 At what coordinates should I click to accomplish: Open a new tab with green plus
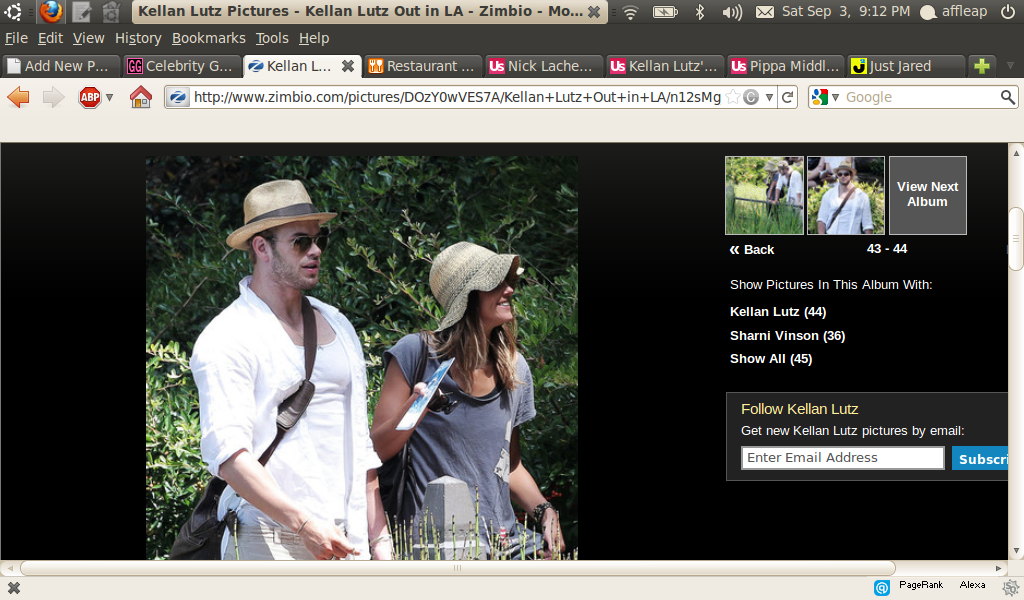pyautogui.click(x=982, y=66)
